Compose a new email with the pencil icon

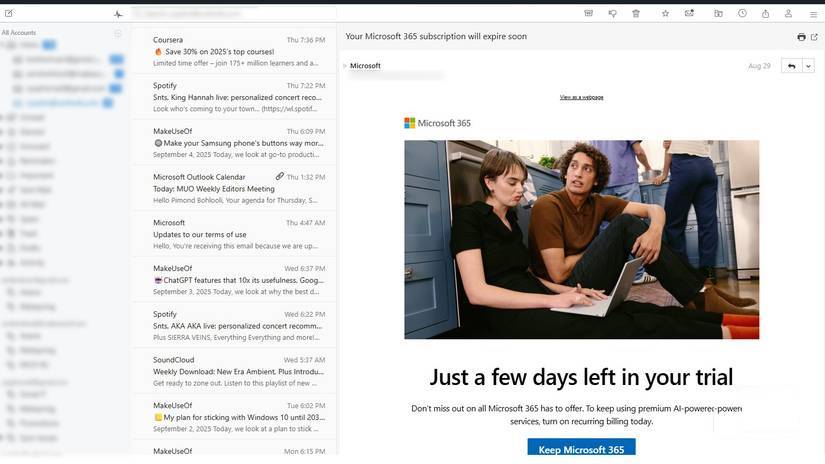9,14
